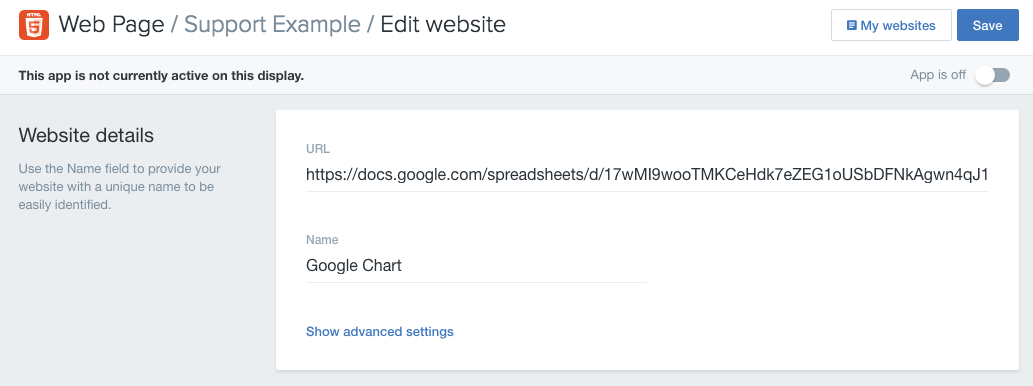The image size is (1033, 386).
Task: Click the Edit website page title
Action: (x=443, y=25)
